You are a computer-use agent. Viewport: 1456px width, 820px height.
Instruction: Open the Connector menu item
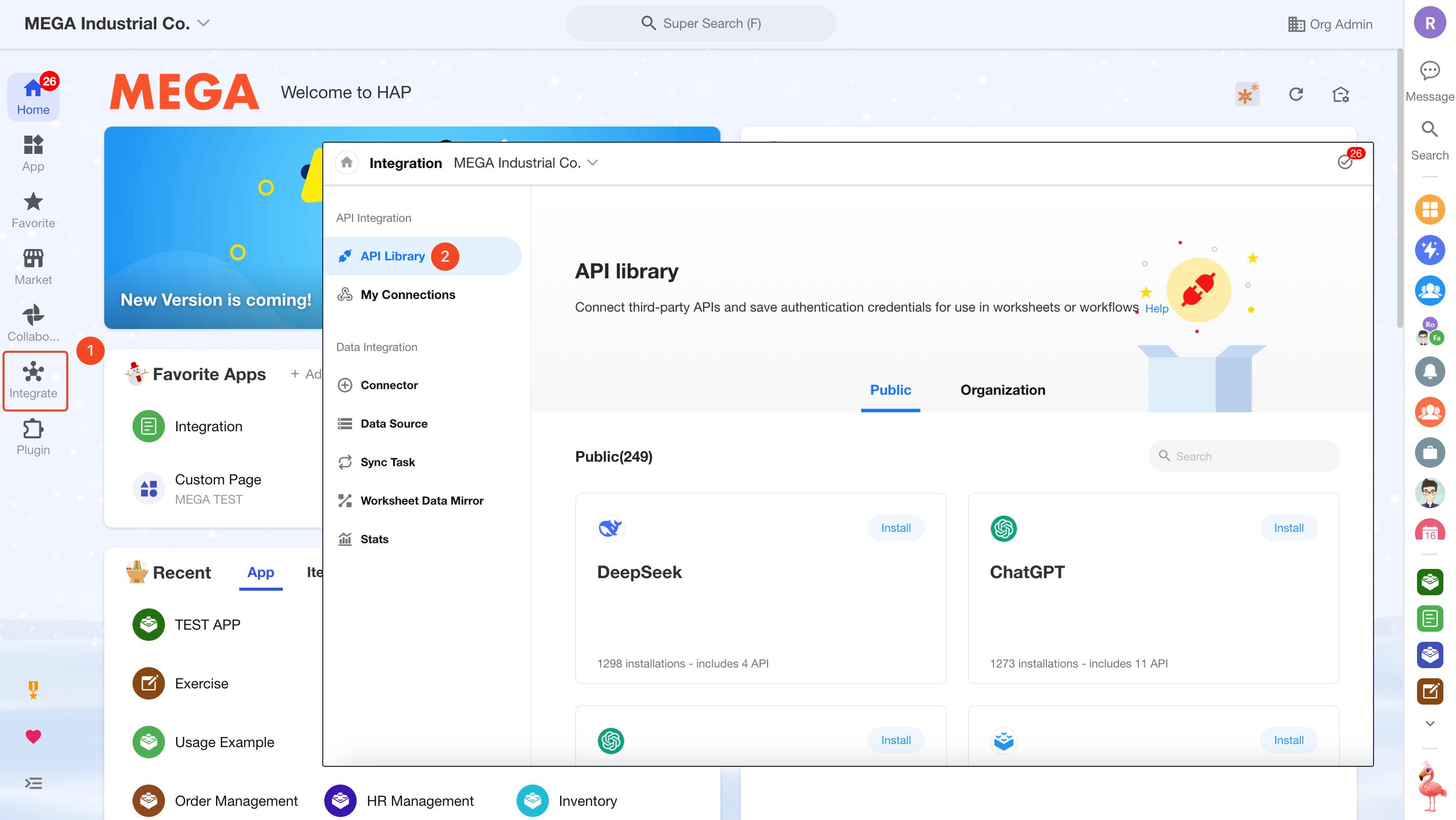(389, 385)
